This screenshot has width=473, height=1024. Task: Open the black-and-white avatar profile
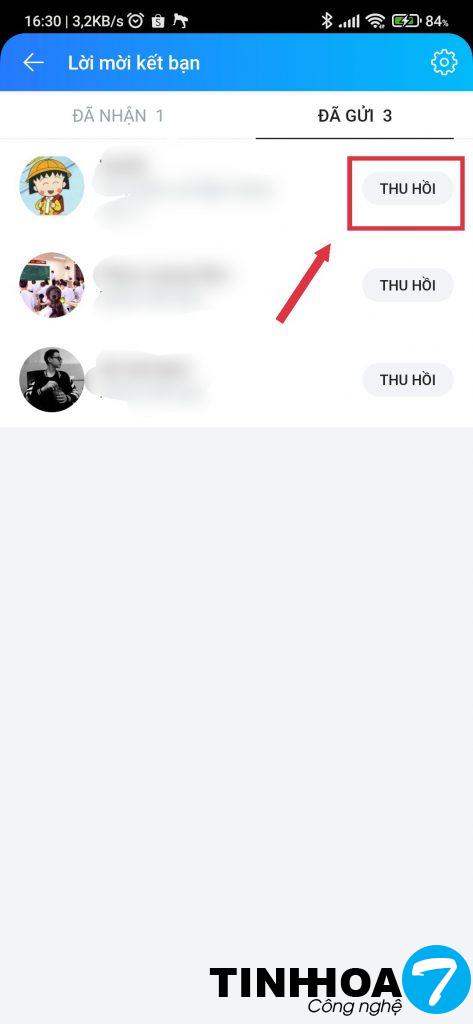pos(52,379)
